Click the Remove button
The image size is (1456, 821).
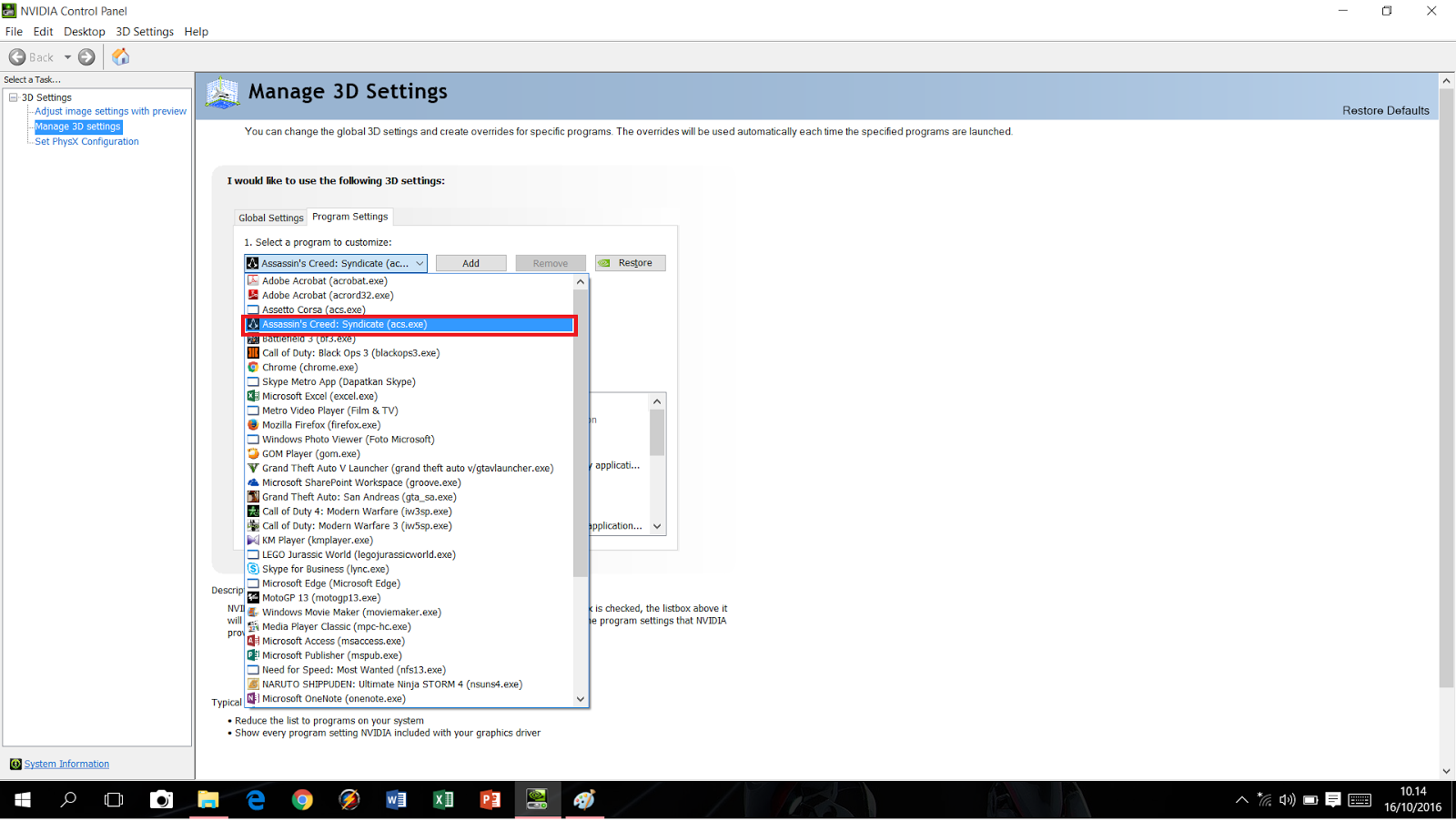pos(551,263)
